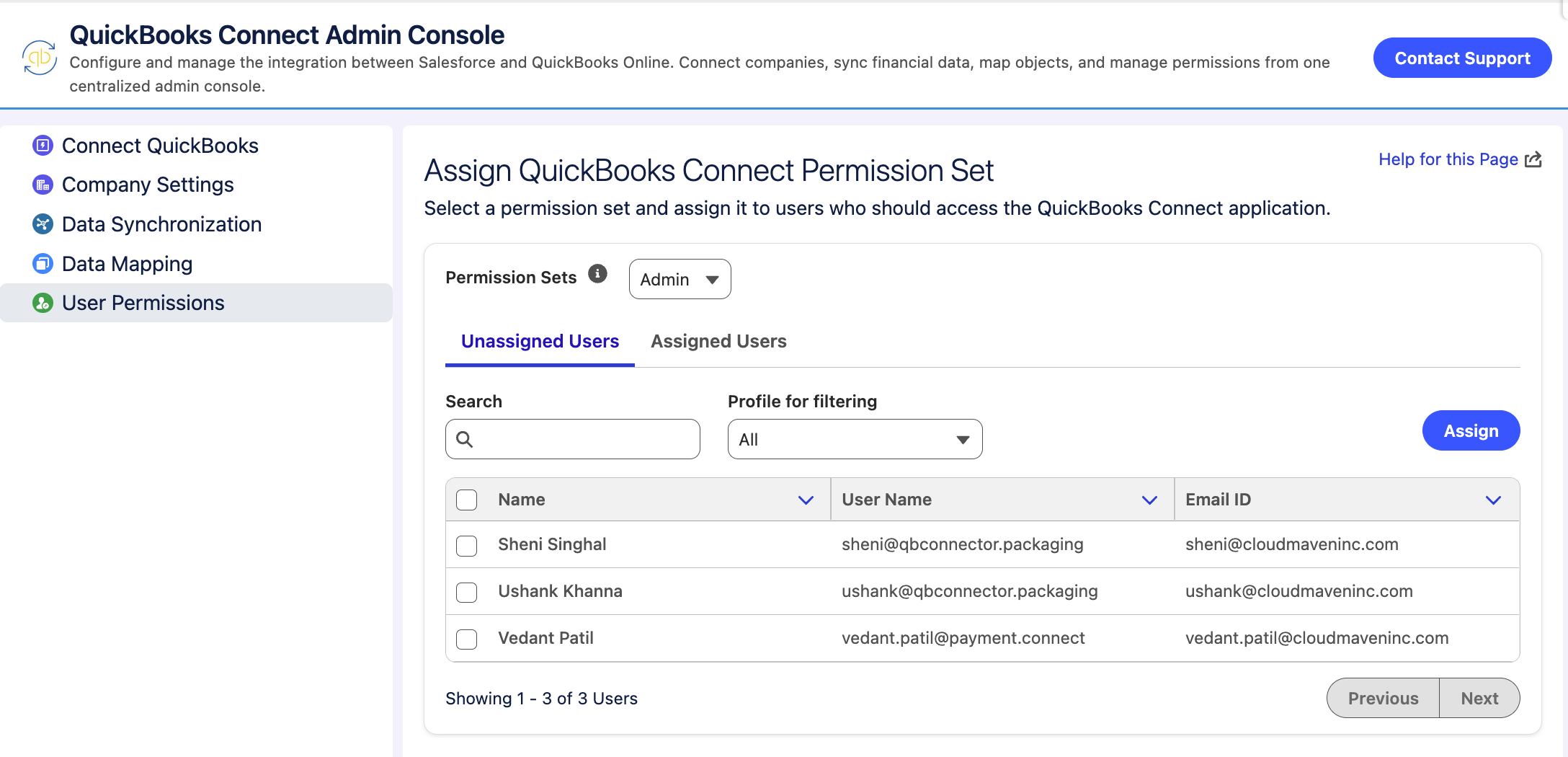Click the User Permissions sidebar icon

click(43, 303)
